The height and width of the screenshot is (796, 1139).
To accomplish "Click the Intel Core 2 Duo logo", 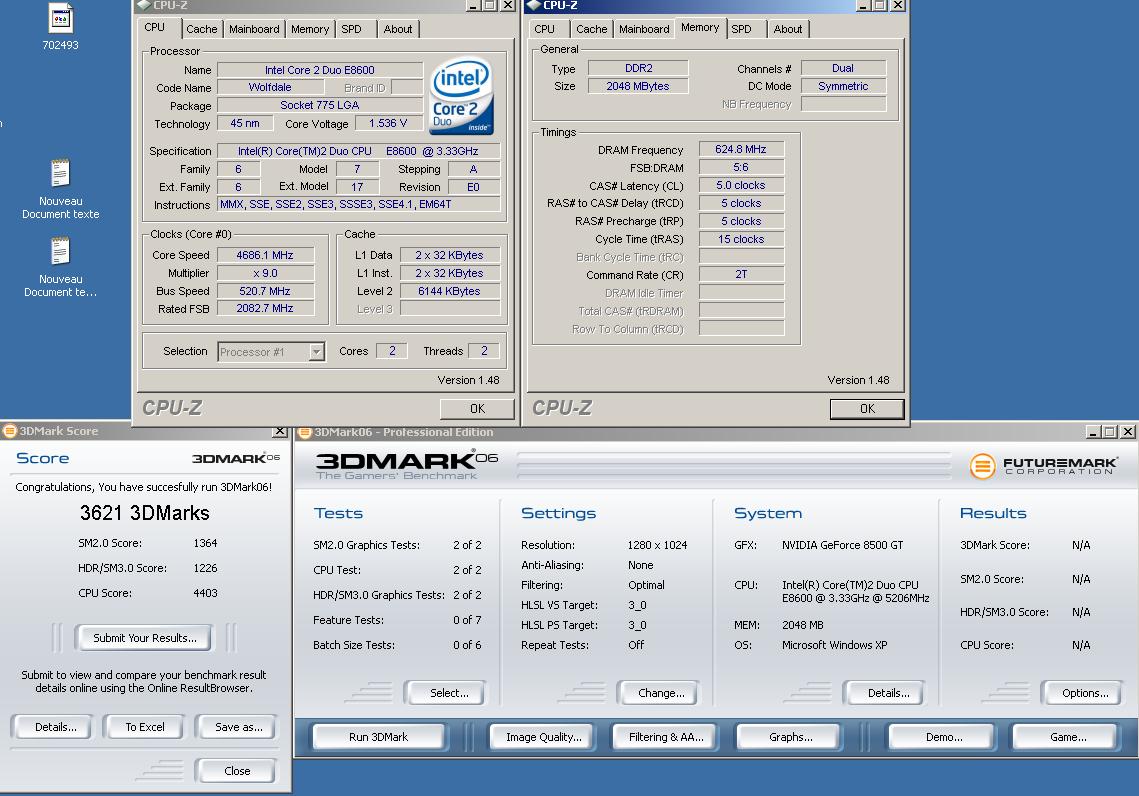I will [461, 95].
